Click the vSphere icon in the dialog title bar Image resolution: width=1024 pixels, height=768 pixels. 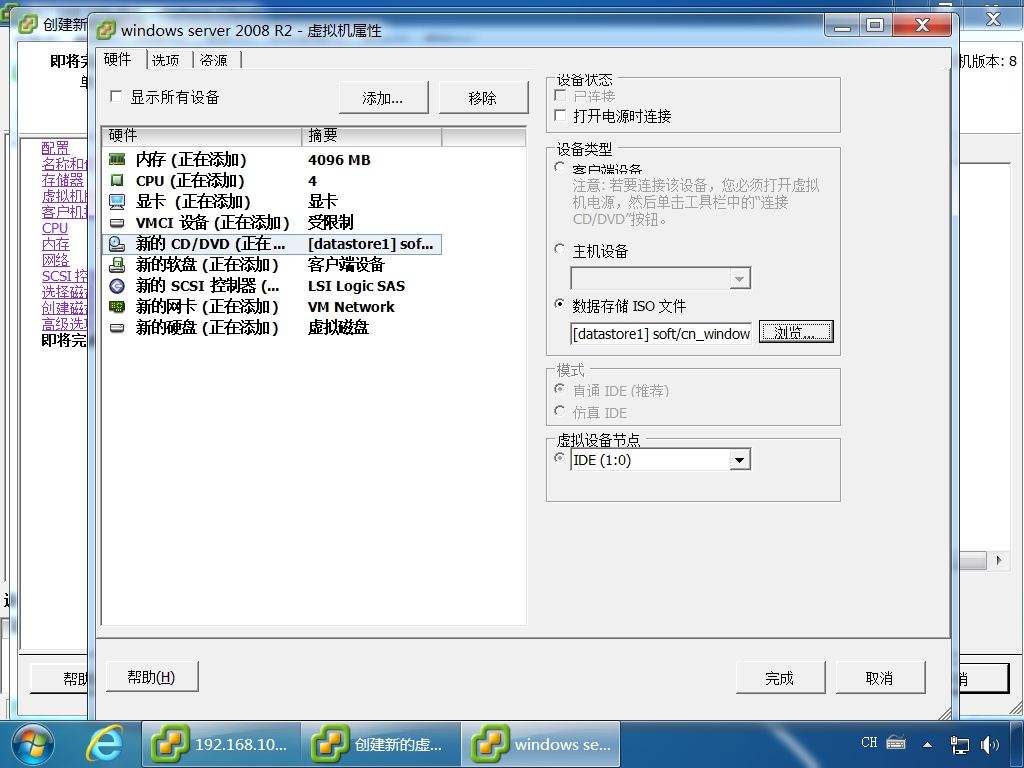pos(106,30)
